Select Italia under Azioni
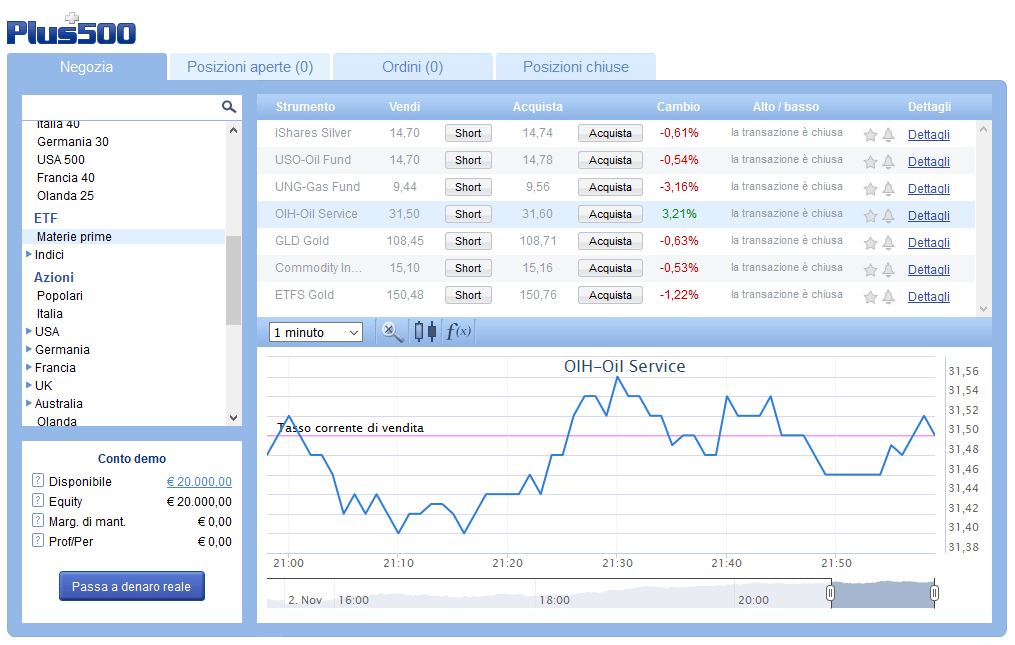 pos(50,313)
